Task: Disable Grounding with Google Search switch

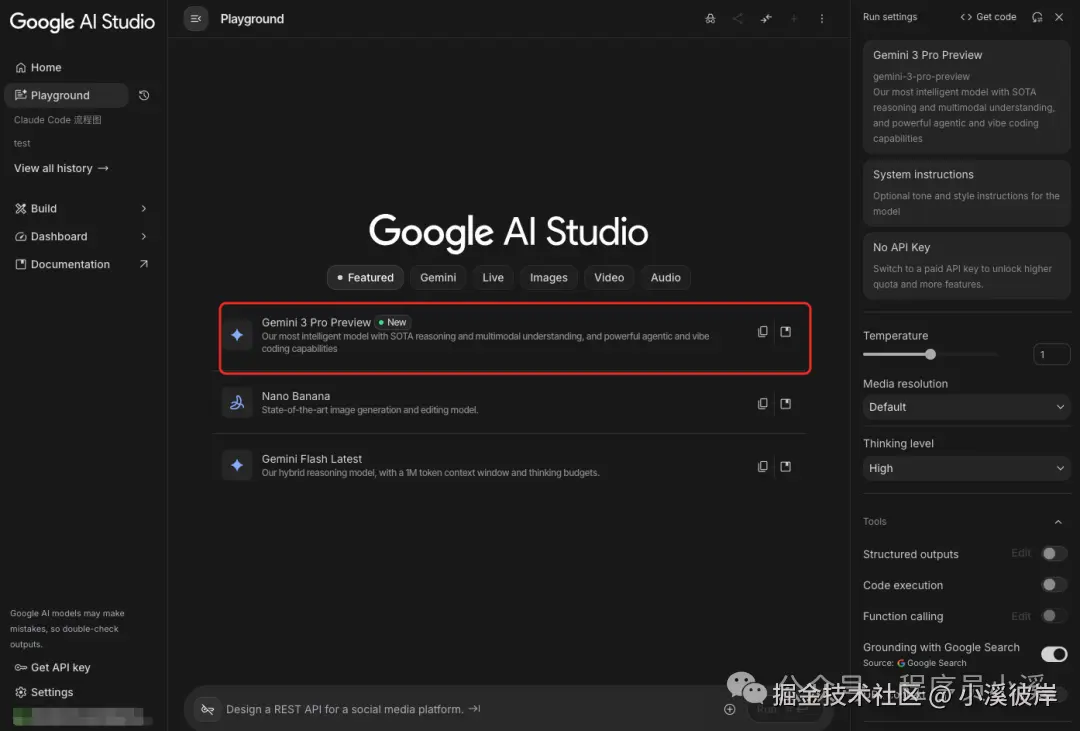Action: click(1054, 653)
